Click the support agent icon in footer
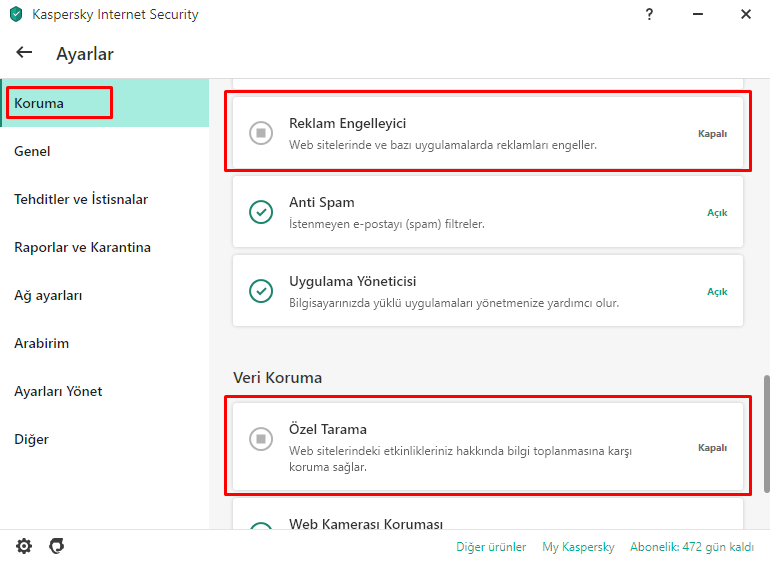The height and width of the screenshot is (561, 770). click(57, 546)
